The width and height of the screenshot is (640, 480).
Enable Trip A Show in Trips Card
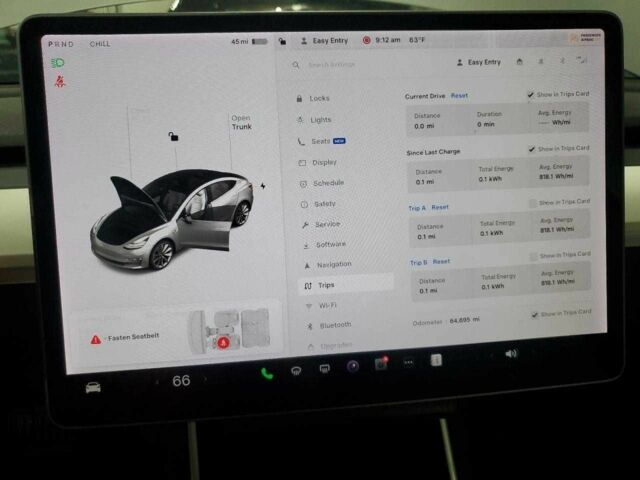[532, 202]
